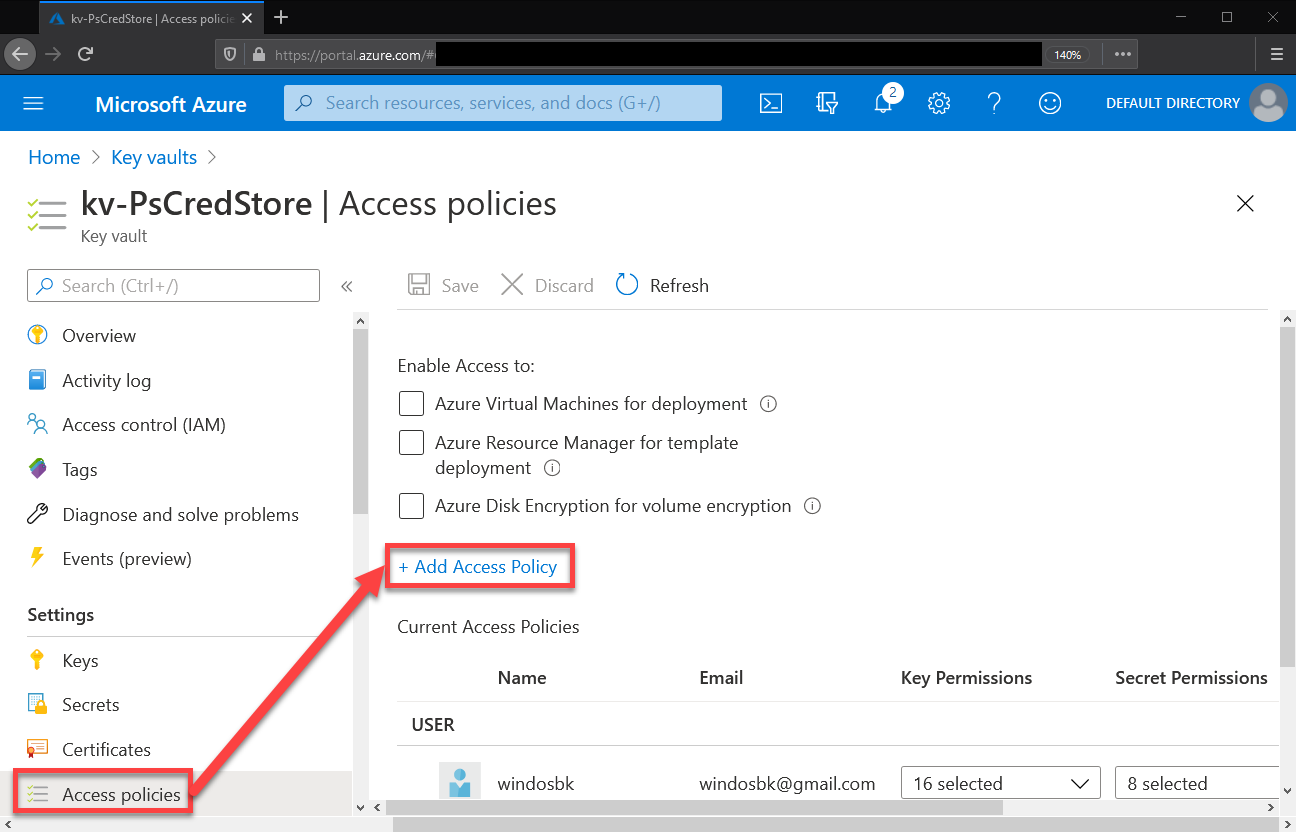Open the Directory and subscription filter icon
The height and width of the screenshot is (832, 1296).
click(x=827, y=103)
